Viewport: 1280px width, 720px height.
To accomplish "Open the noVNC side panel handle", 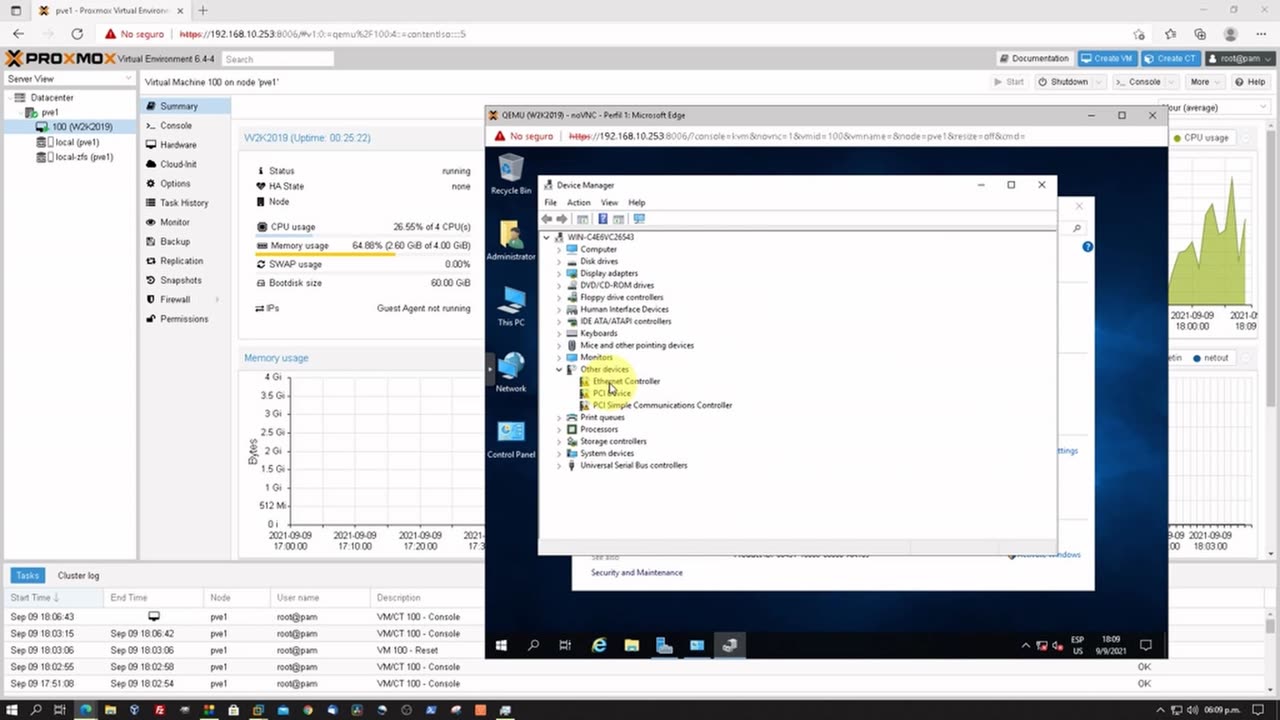I will pyautogui.click(x=489, y=369).
